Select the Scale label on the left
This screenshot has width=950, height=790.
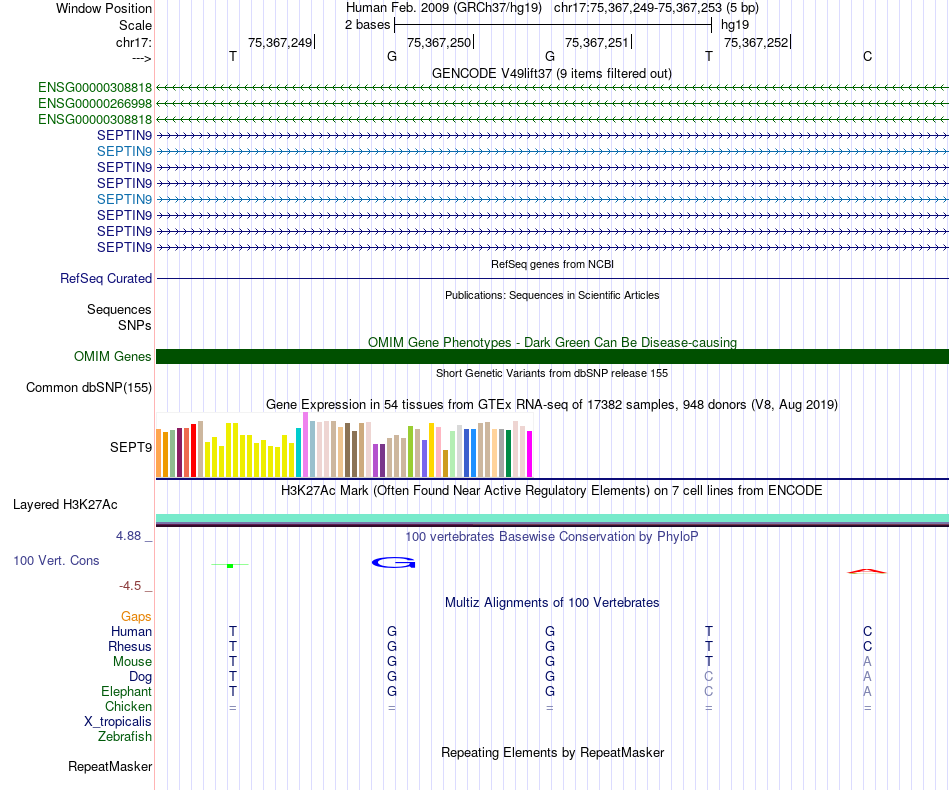point(135,25)
